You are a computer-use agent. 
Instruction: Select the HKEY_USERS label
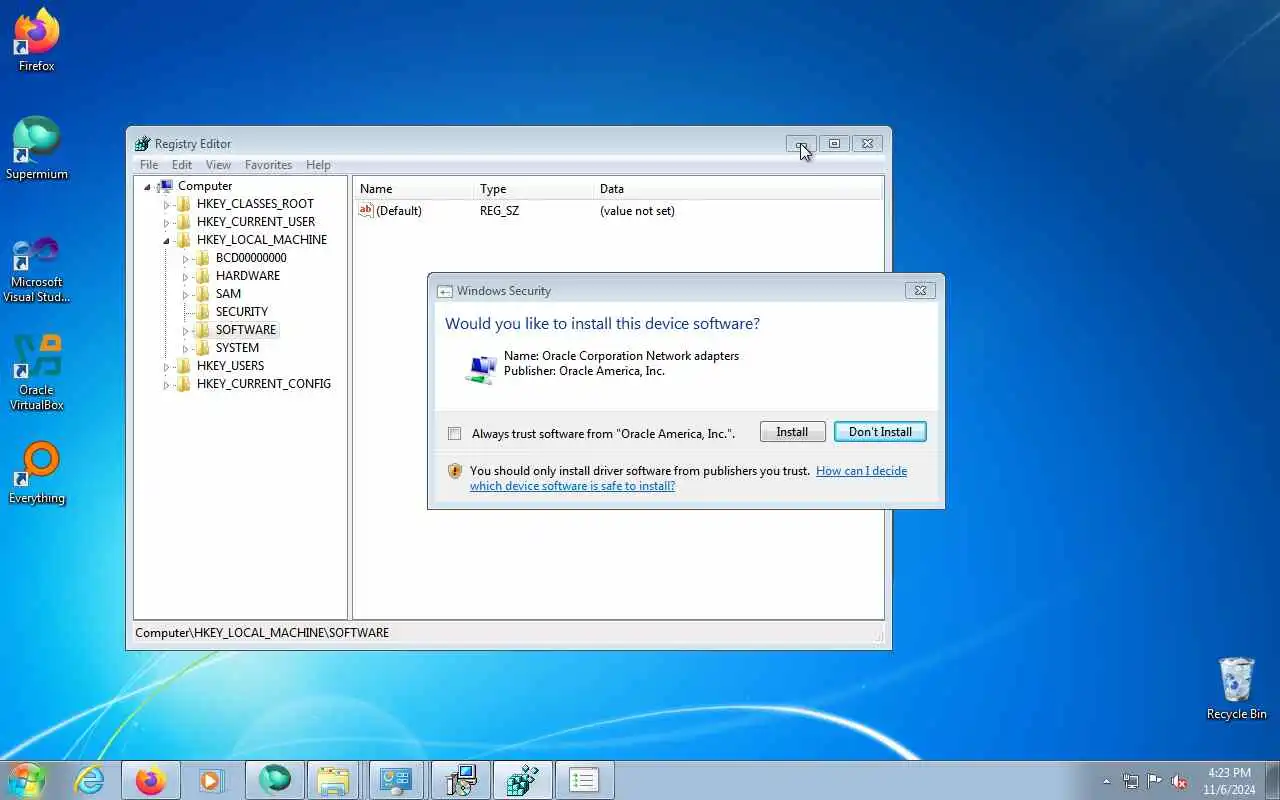(231, 366)
